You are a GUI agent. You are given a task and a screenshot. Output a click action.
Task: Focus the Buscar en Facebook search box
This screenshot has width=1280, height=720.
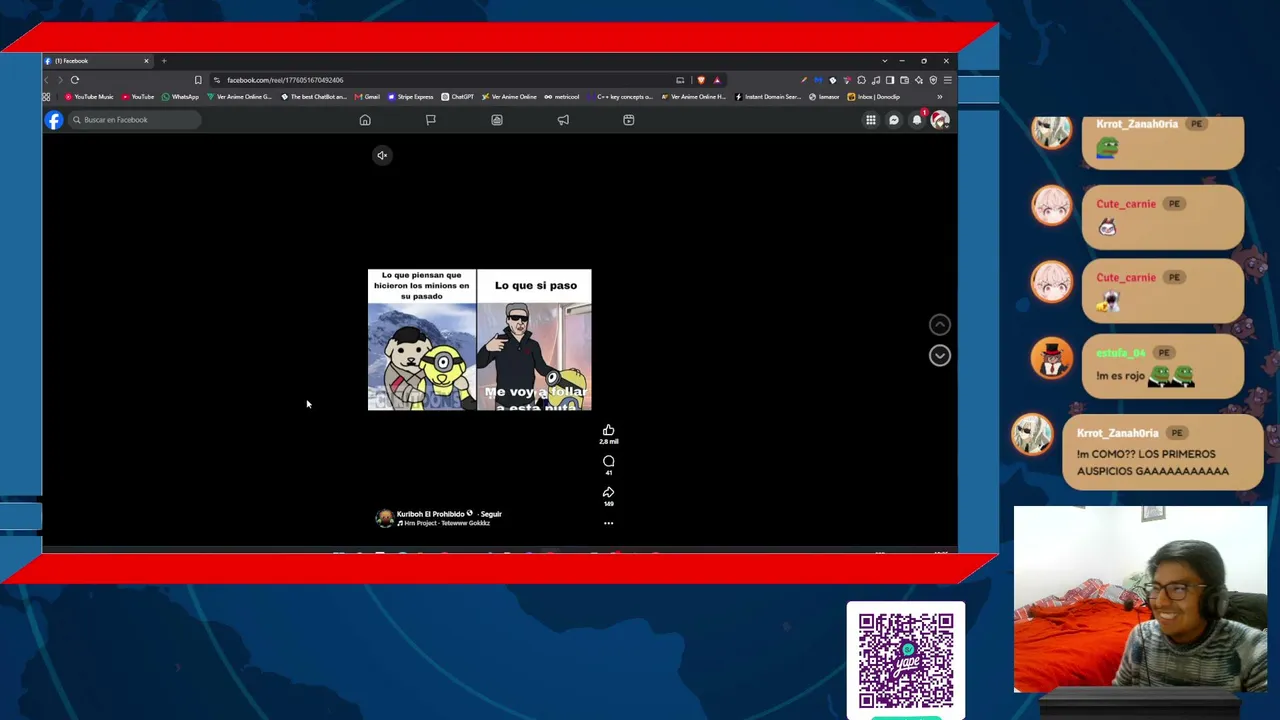[x=134, y=120]
